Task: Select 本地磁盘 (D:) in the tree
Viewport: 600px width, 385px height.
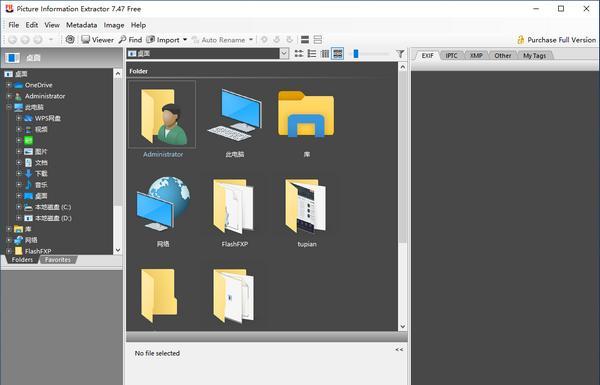Action: [53, 218]
